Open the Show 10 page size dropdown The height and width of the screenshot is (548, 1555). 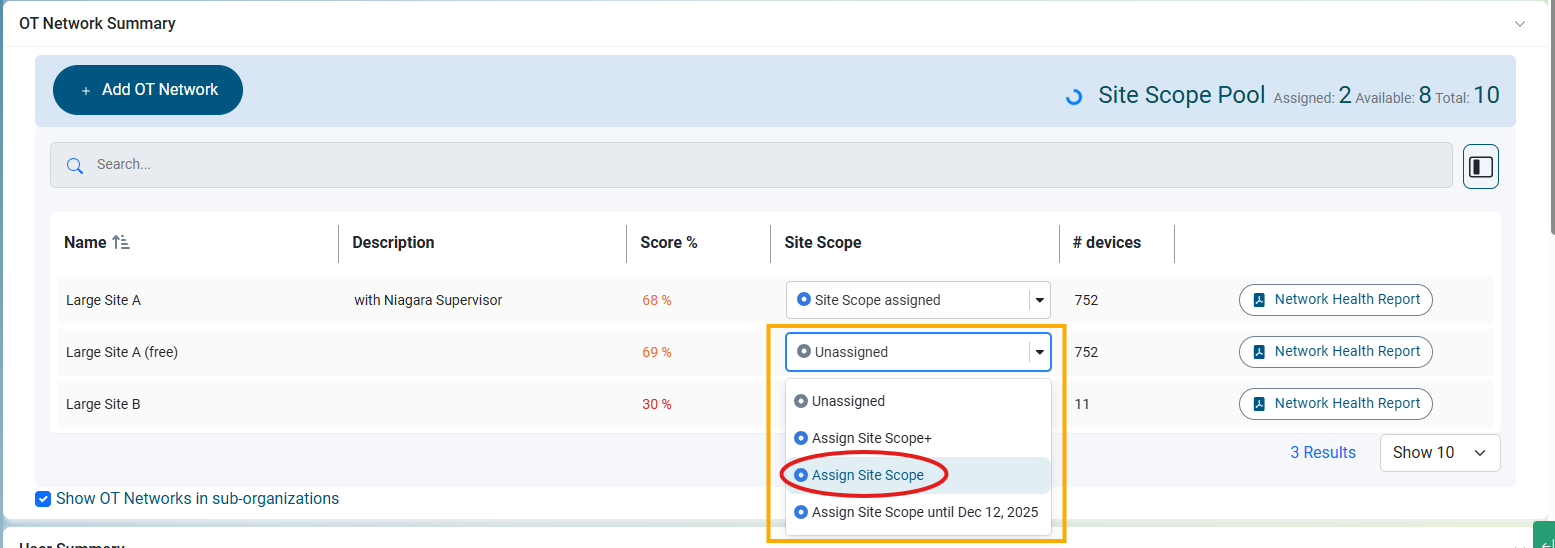click(x=1440, y=453)
